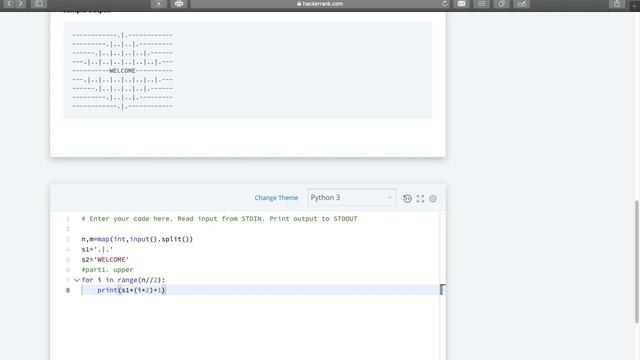
Task: Reset code with the restore icon
Action: pos(407,199)
